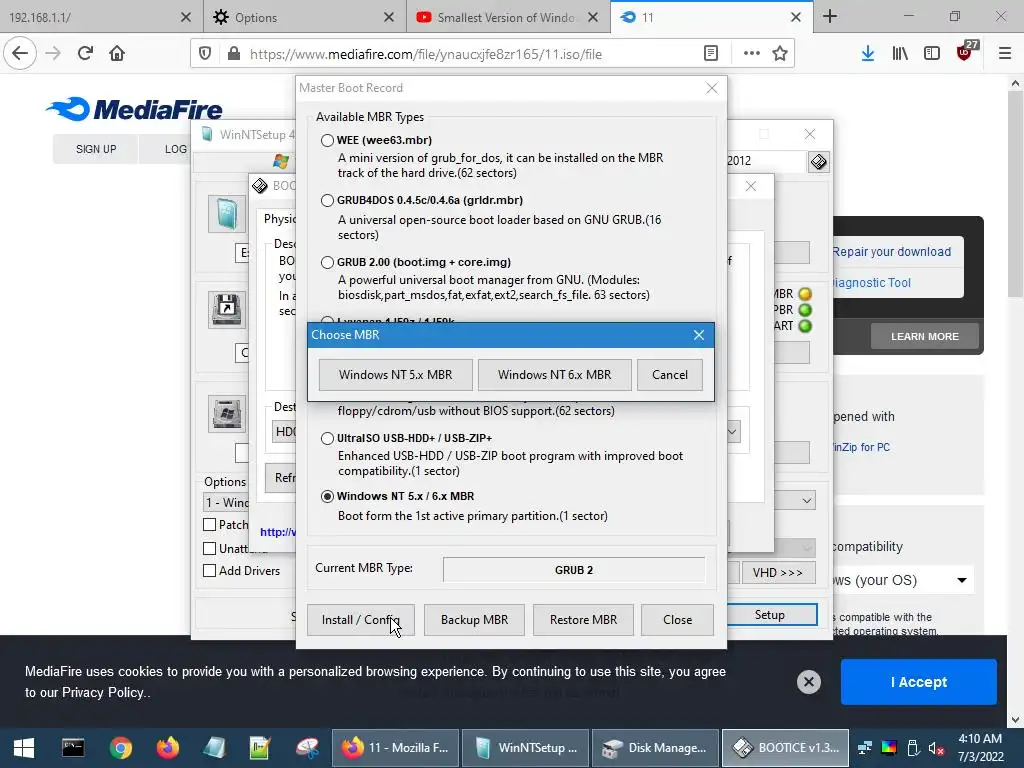Switch to WinNTSetup taskbar window
Screen dimensions: 1024x768
[526, 748]
